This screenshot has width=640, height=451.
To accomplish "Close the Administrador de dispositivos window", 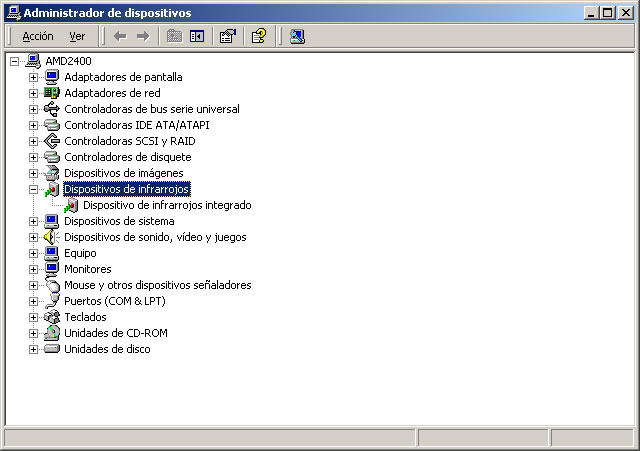I will tap(626, 13).
